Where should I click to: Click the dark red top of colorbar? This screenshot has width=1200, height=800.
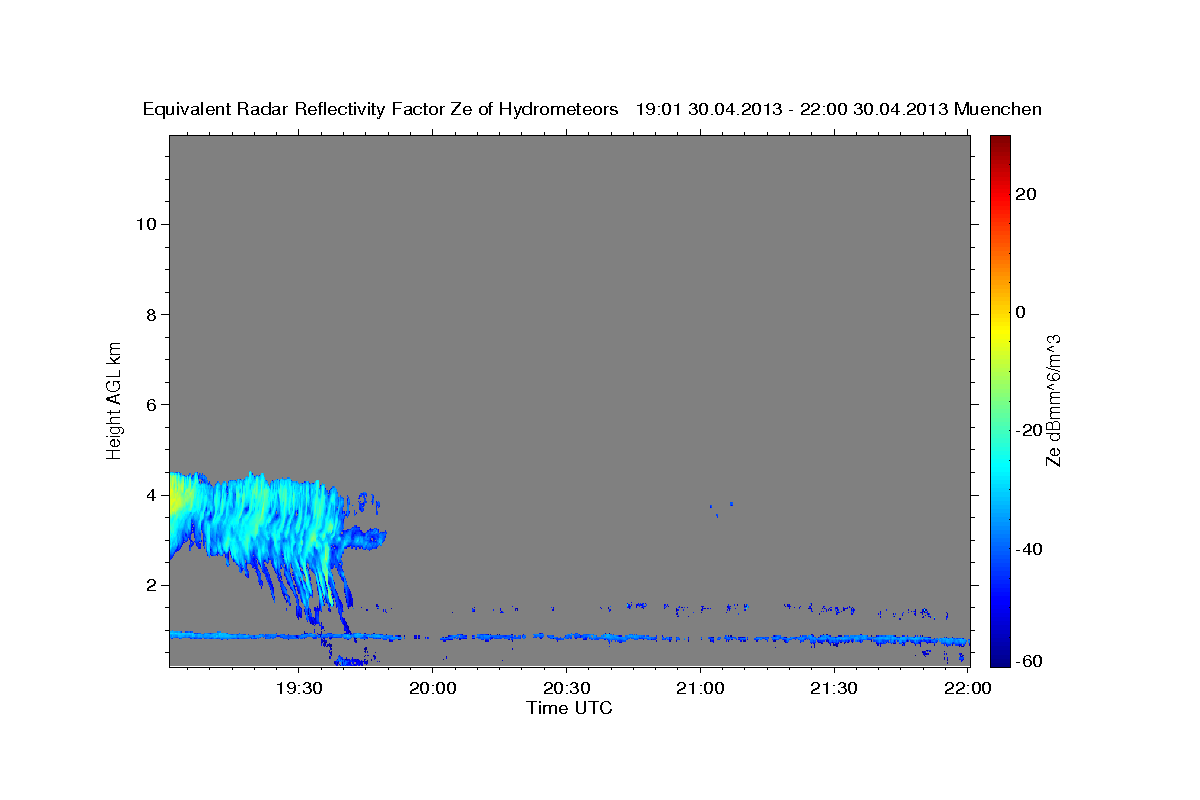[999, 142]
